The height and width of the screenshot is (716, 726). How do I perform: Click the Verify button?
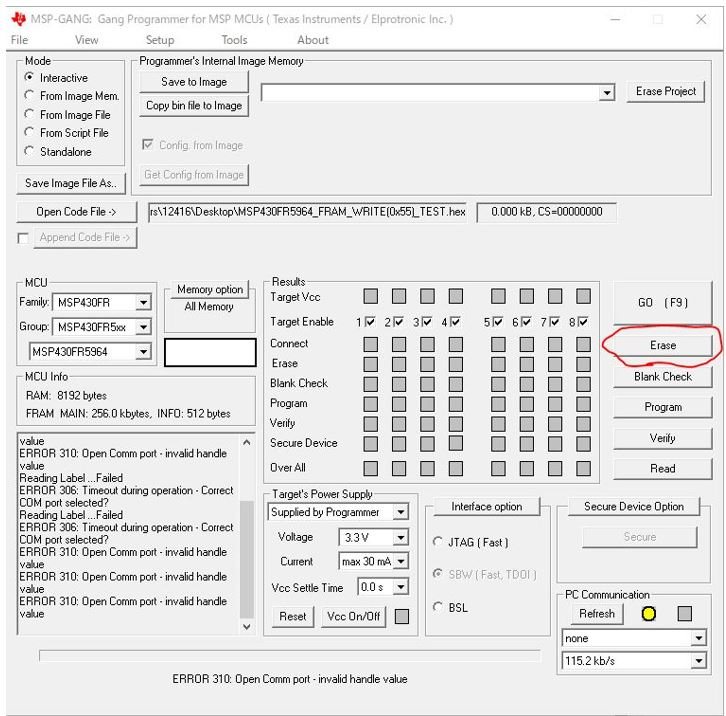[x=663, y=438]
